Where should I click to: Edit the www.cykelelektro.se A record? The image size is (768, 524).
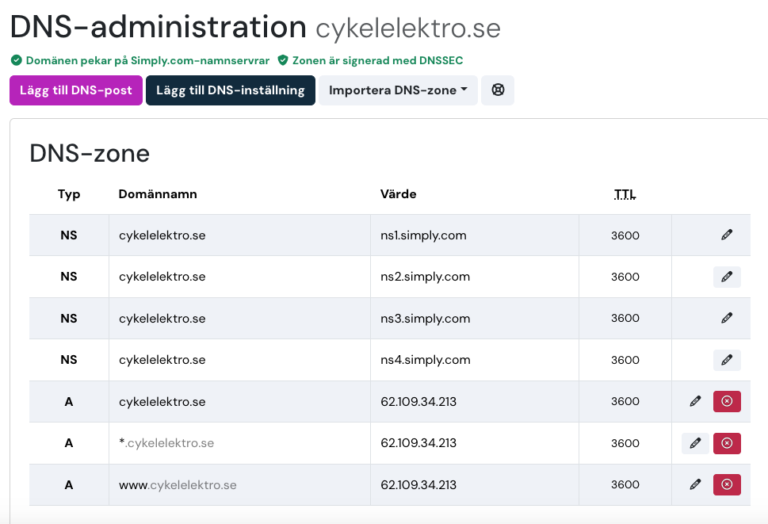695,484
